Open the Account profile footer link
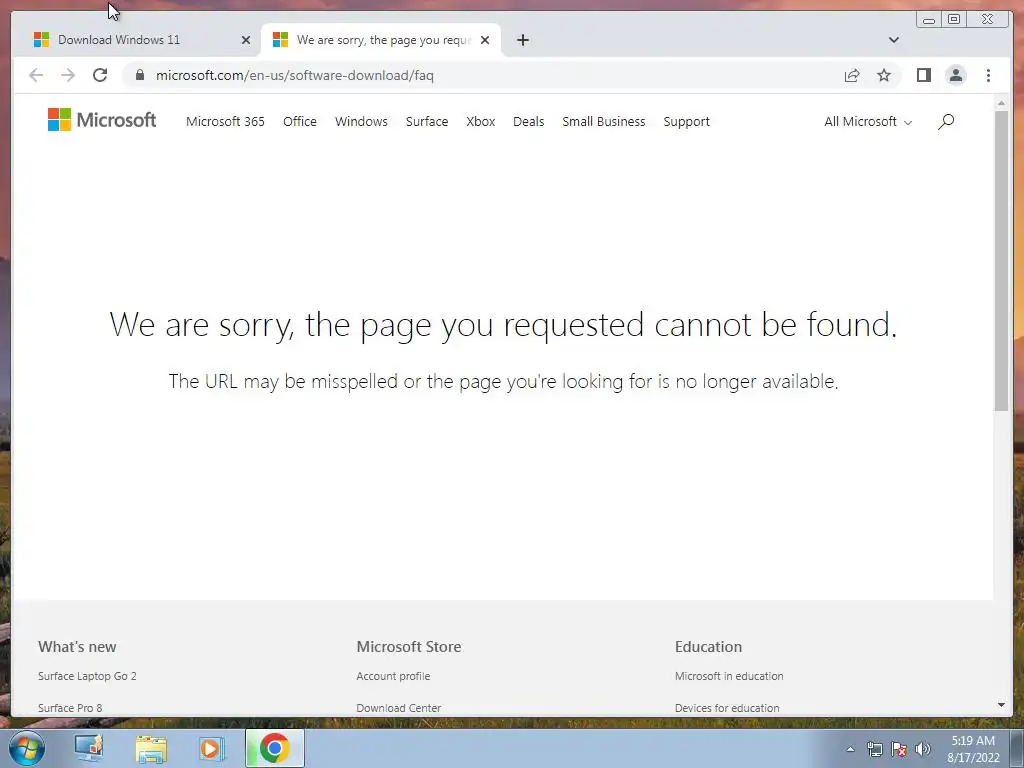The image size is (1024, 768). [393, 676]
